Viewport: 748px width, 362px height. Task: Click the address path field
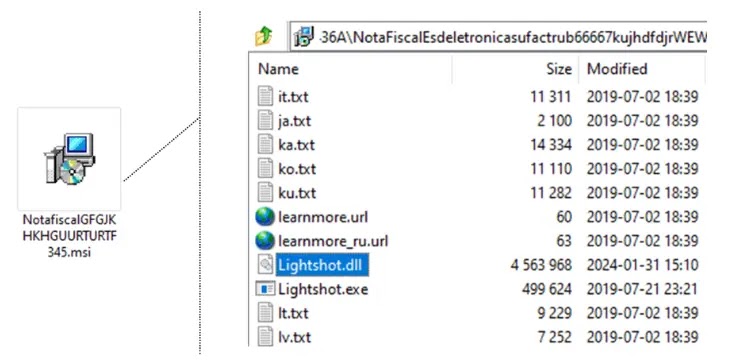(499, 37)
